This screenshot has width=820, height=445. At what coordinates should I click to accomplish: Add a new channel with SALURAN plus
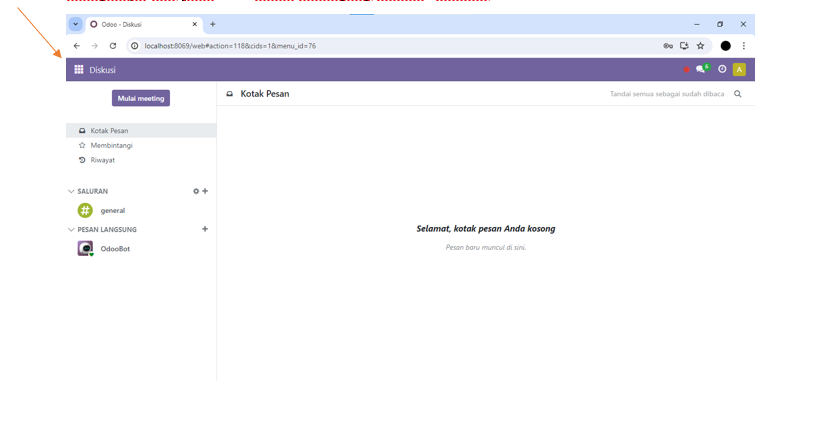pos(205,191)
